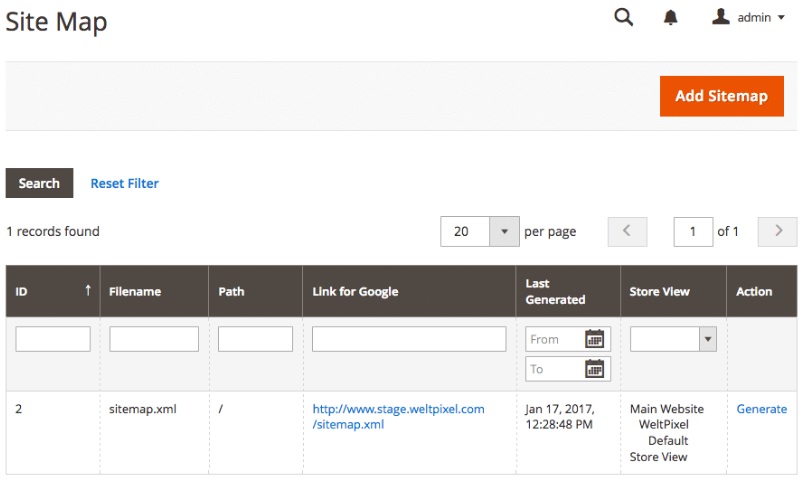Viewport: 805px width, 481px height.
Task: Sort by Last Generated column header
Action: [555, 291]
